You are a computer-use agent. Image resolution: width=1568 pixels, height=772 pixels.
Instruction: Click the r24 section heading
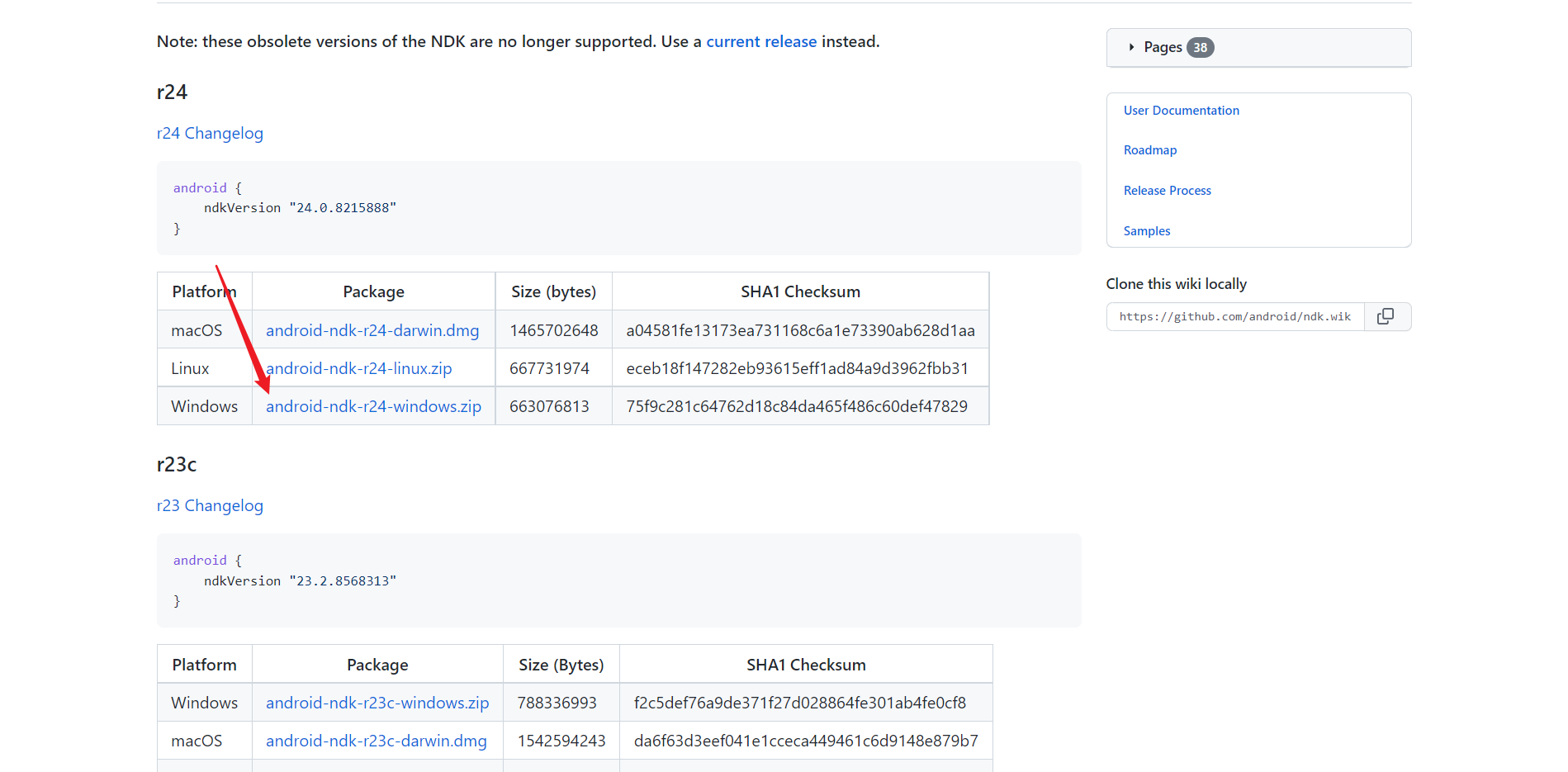coord(172,92)
